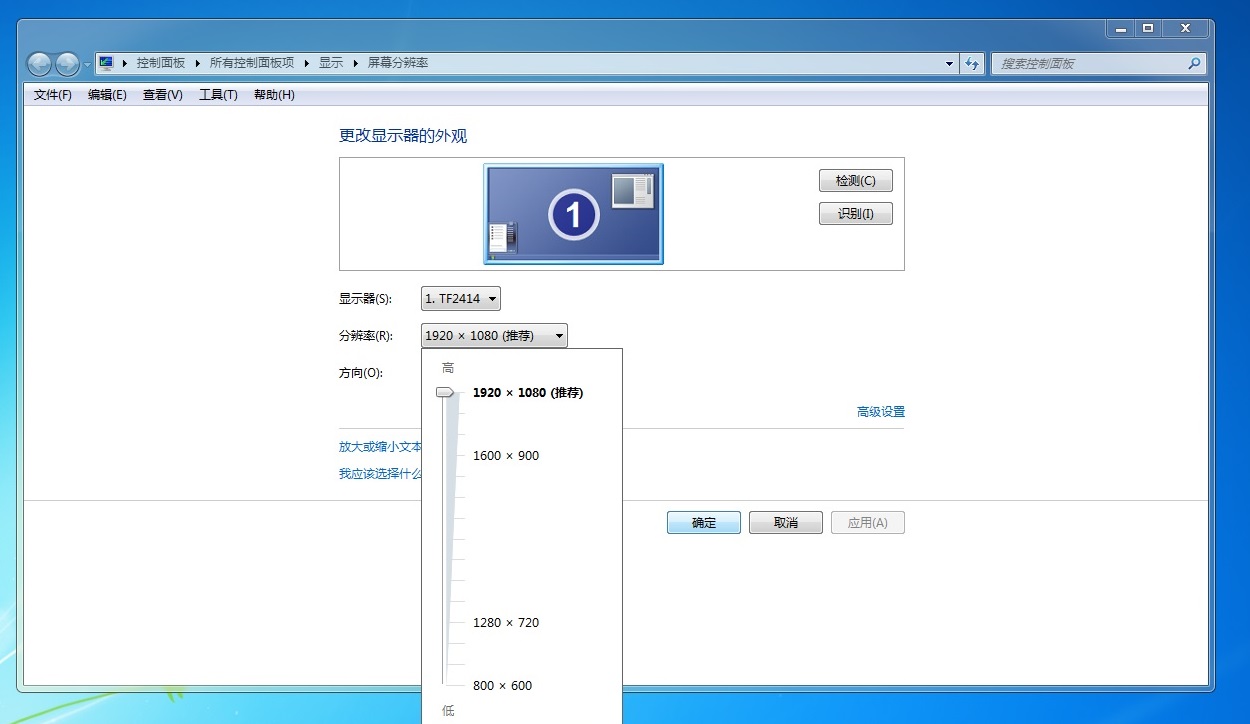This screenshot has height=724, width=1250.
Task: Click the 方向(O): label
Action: click(361, 373)
